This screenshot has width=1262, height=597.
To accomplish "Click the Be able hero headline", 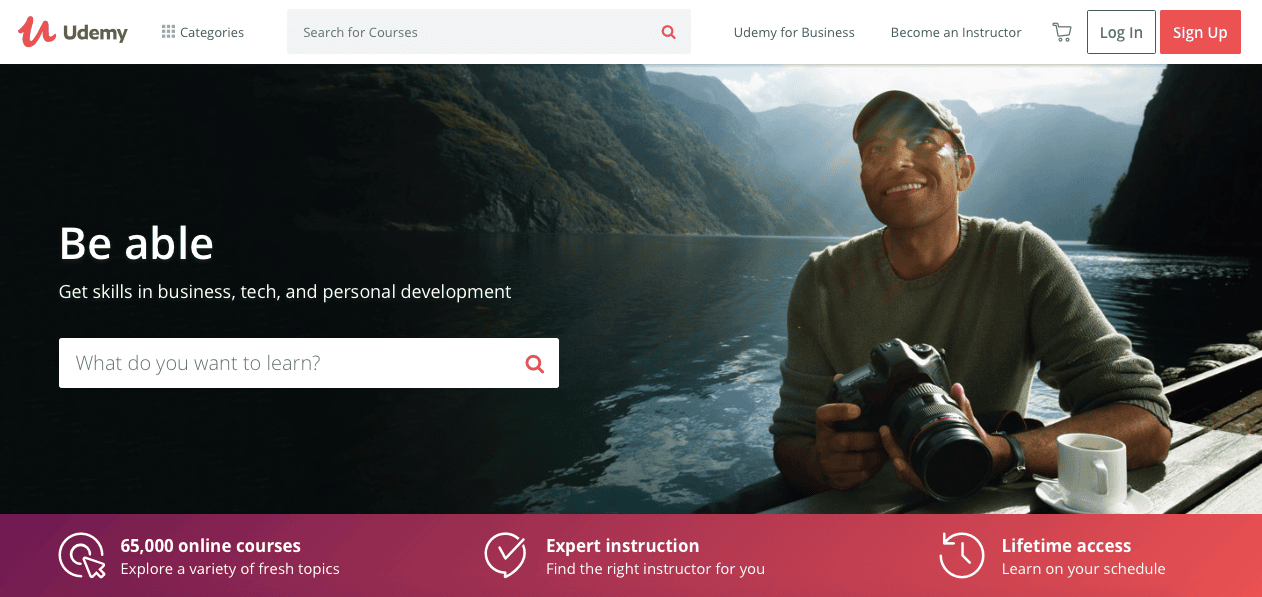I will point(136,242).
